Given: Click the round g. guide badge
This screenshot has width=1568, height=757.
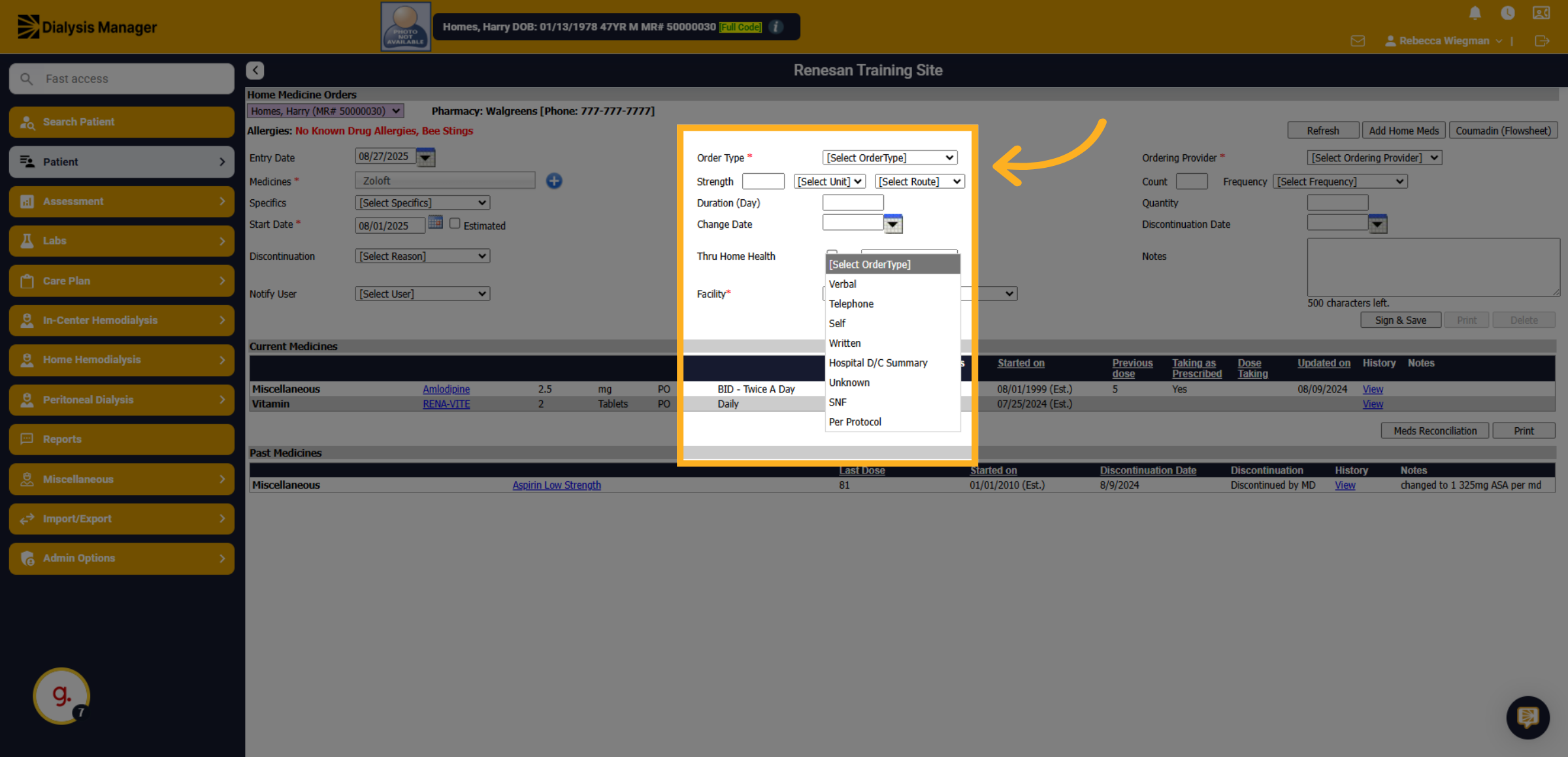Looking at the screenshot, I should click(x=61, y=696).
